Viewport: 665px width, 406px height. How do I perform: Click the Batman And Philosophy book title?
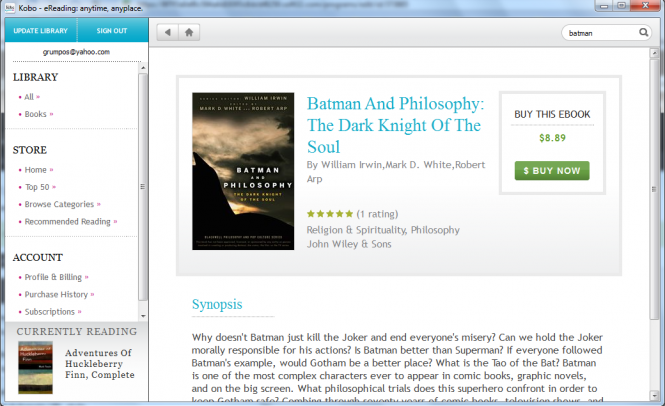[395, 125]
